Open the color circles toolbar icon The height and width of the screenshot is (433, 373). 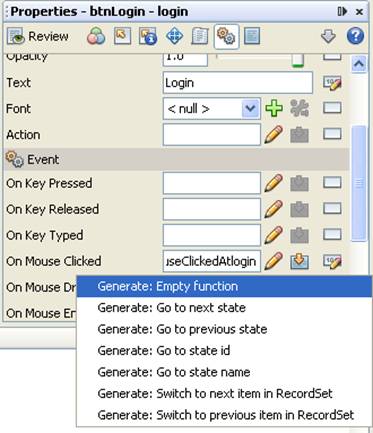[96, 36]
